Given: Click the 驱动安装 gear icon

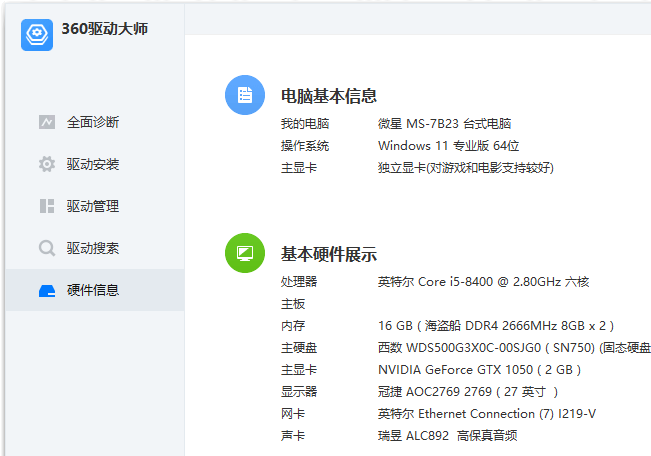Looking at the screenshot, I should point(47,164).
